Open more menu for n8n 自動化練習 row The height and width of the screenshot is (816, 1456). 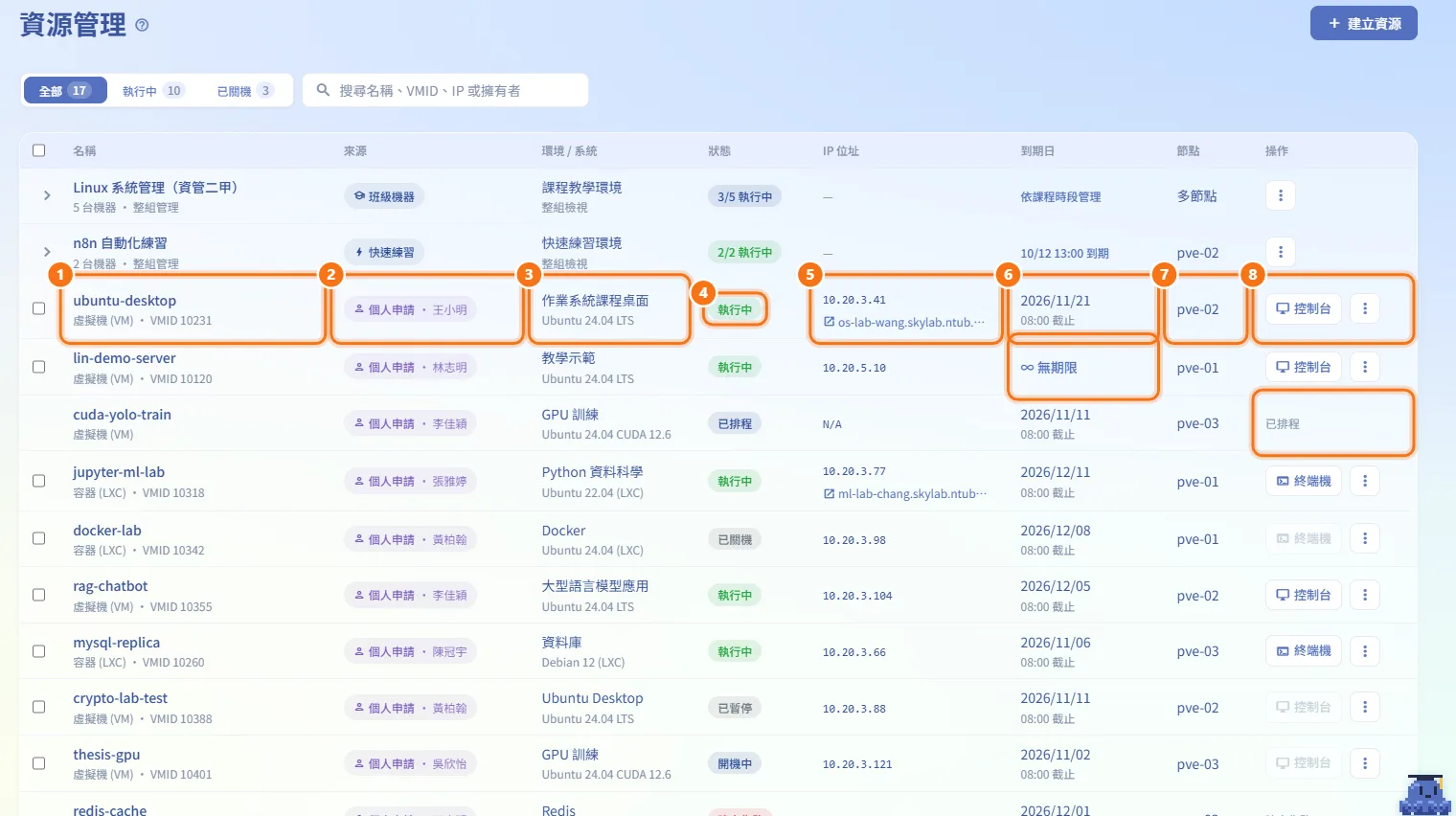coord(1281,252)
